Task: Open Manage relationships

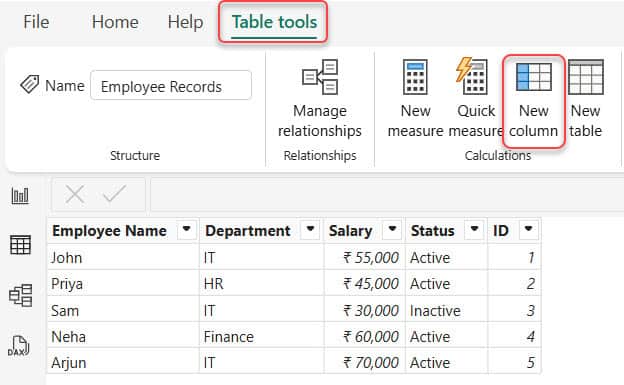Action: point(320,99)
